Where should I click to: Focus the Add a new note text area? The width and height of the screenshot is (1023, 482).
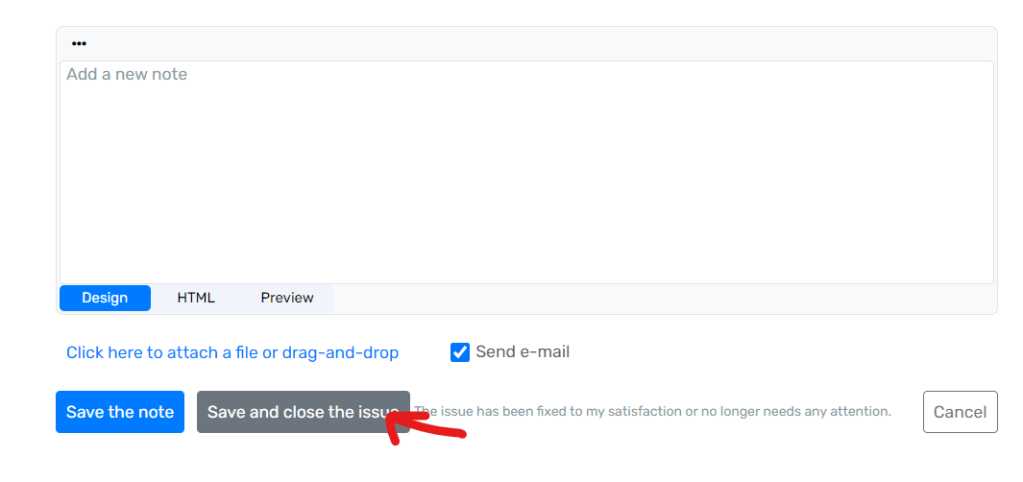point(527,172)
